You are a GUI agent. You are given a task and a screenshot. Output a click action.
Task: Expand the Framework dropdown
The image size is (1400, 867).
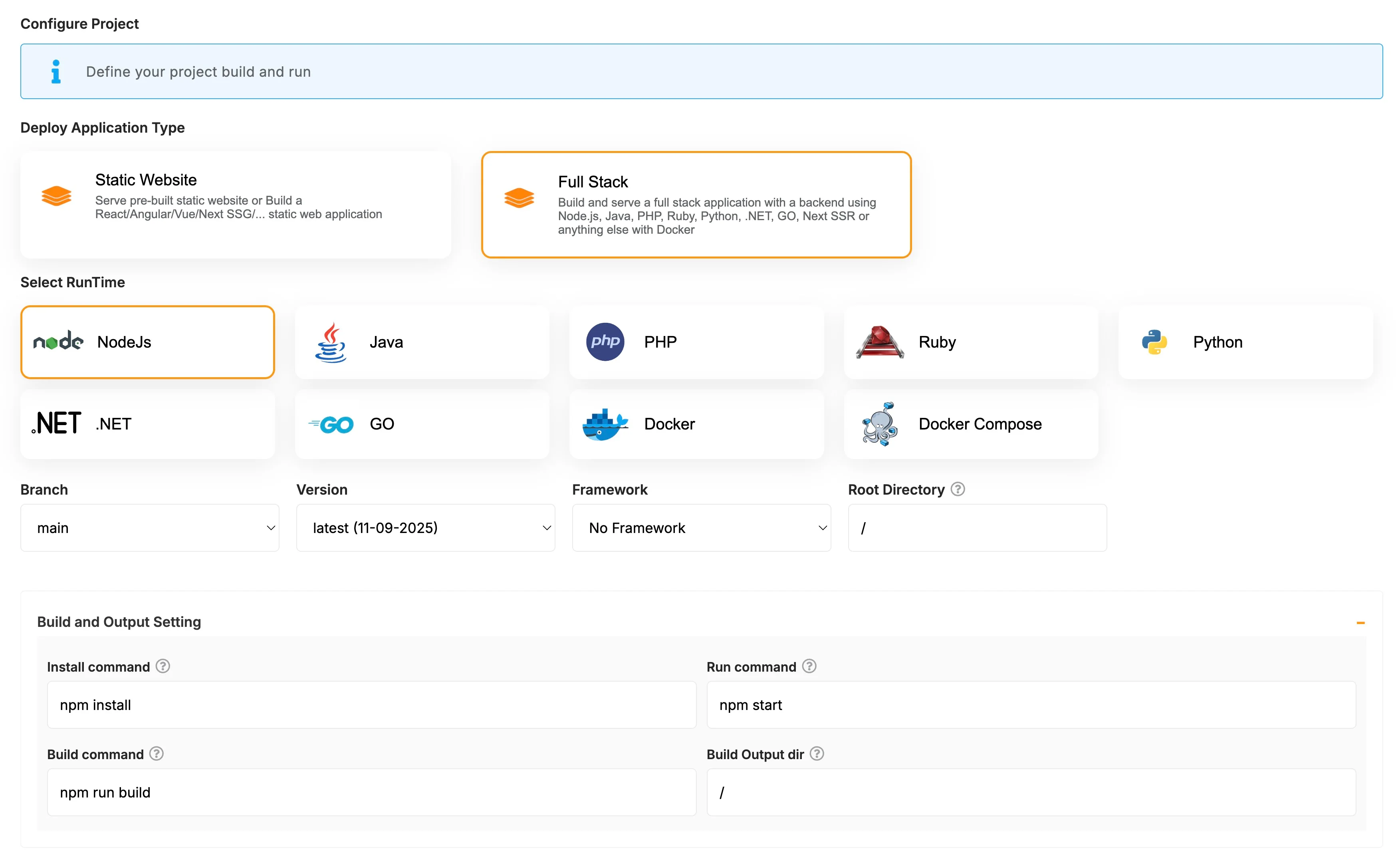pyautogui.click(x=701, y=527)
